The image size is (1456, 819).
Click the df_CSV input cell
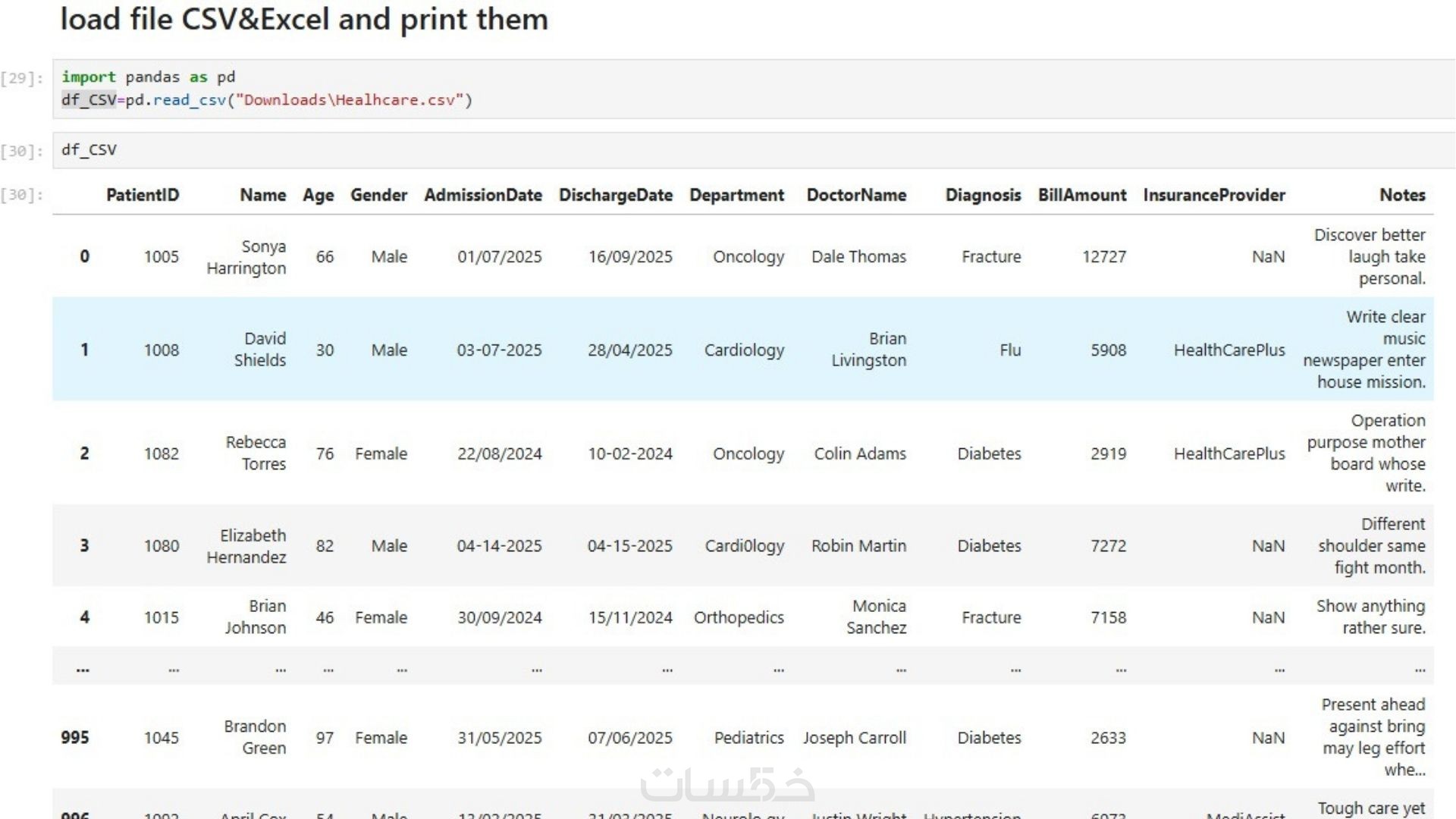[751, 150]
